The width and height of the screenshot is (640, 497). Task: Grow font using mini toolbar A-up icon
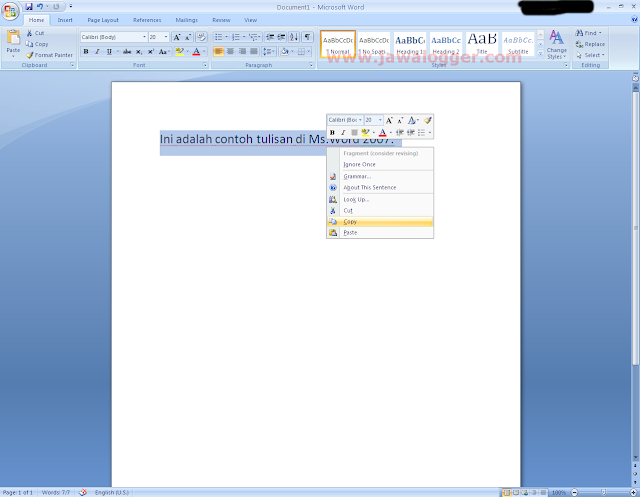(389, 120)
